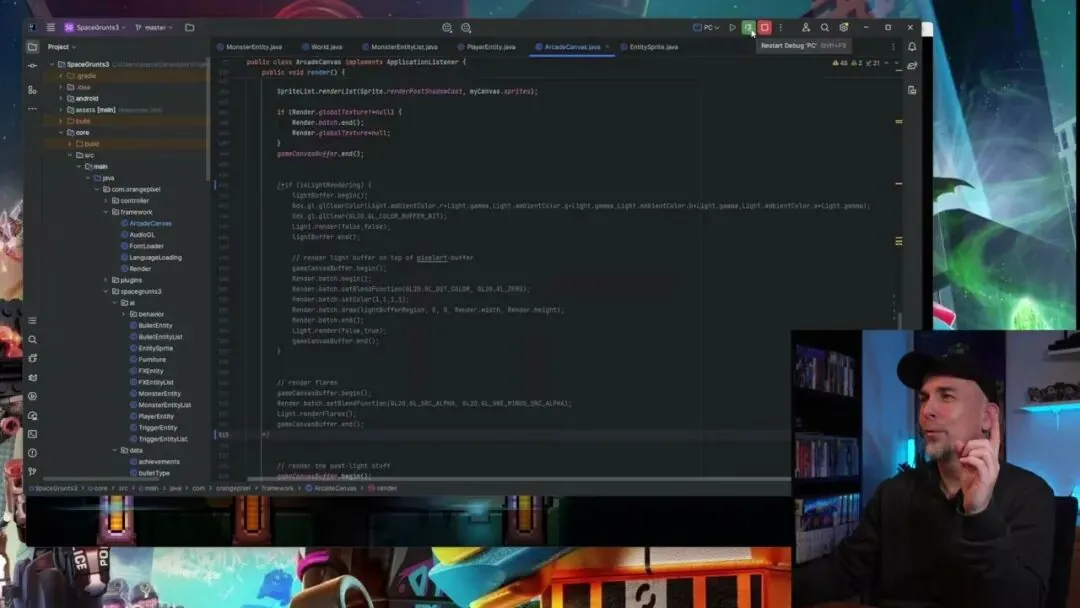Open the Commit tool window
This screenshot has height=608, width=1080.
tap(32, 66)
